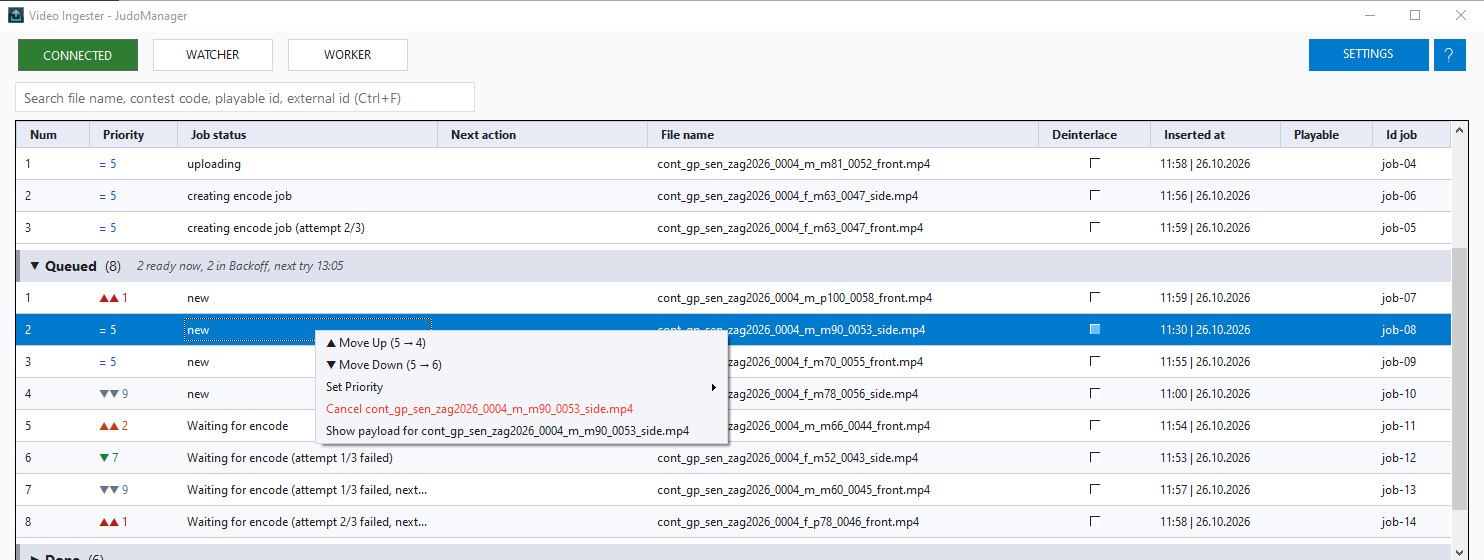1484x560 pixels.
Task: Sort by the Deinterlace column header
Action: [x=1096, y=135]
